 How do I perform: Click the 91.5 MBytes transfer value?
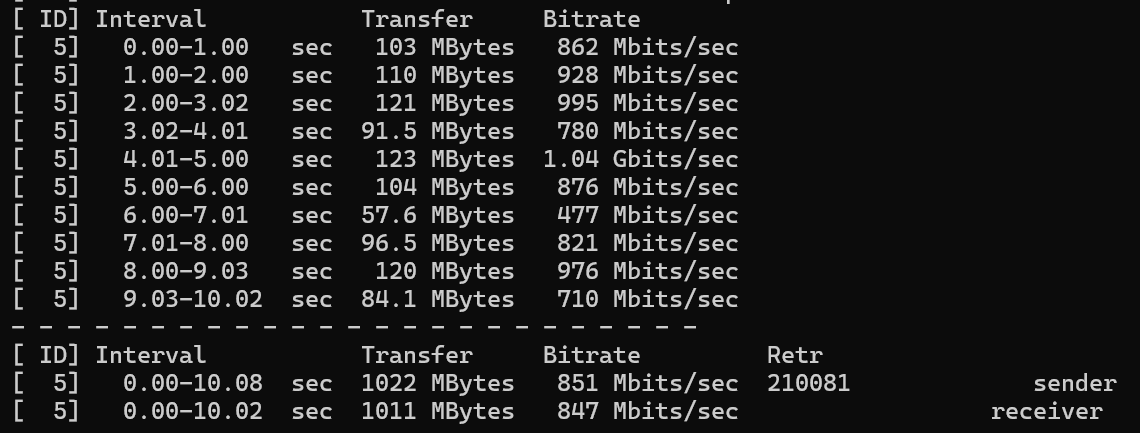(438, 131)
